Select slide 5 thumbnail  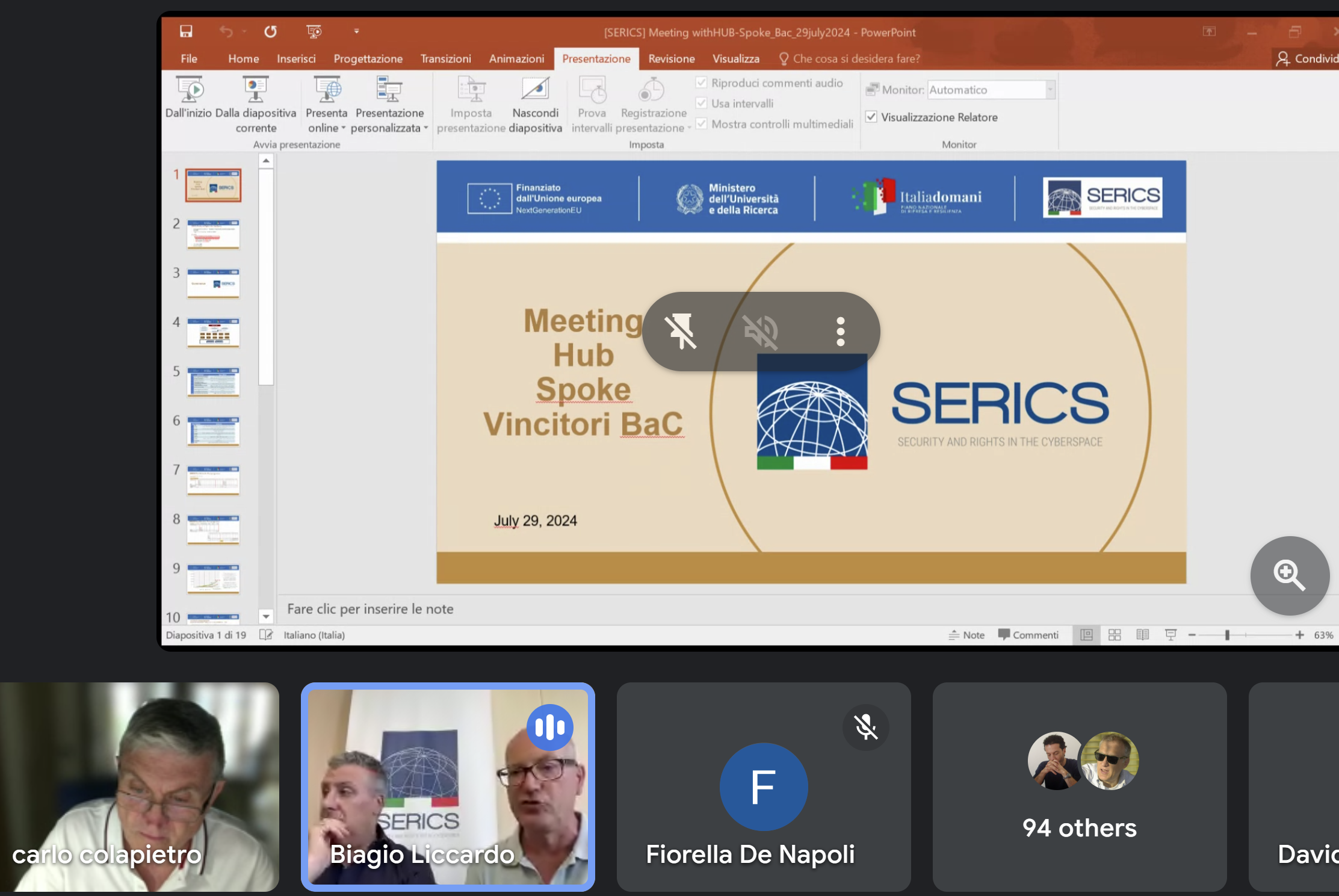(213, 382)
